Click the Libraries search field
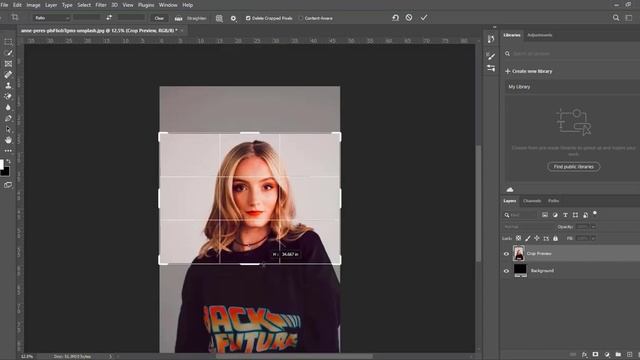This screenshot has width=640, height=360. (x=571, y=53)
